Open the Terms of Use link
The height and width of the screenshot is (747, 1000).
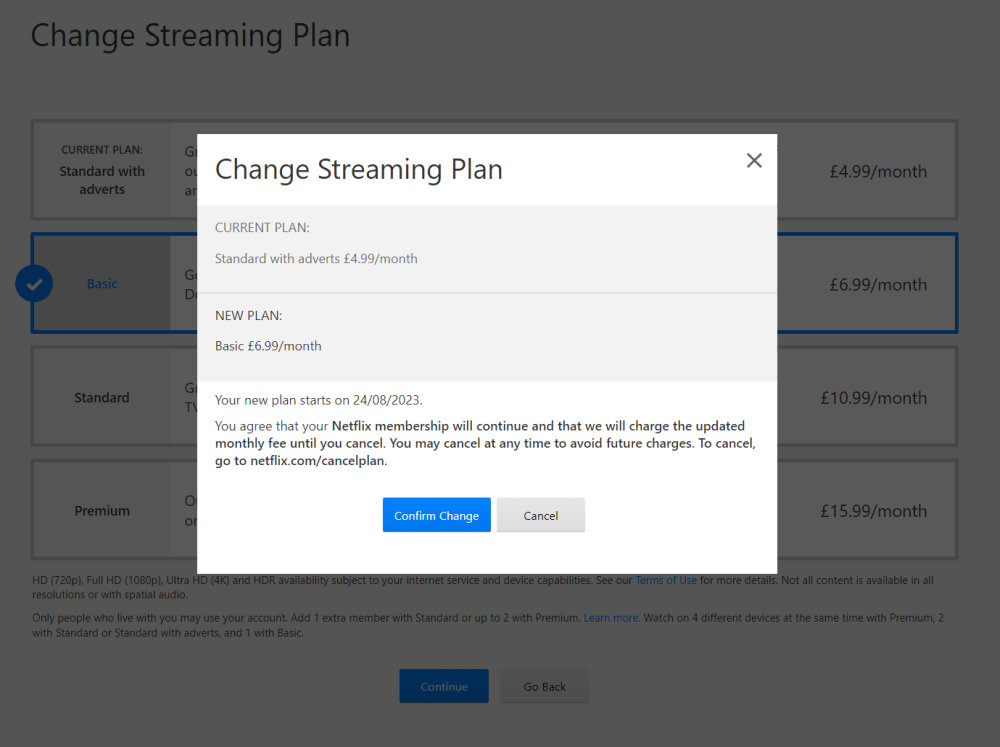click(x=666, y=580)
